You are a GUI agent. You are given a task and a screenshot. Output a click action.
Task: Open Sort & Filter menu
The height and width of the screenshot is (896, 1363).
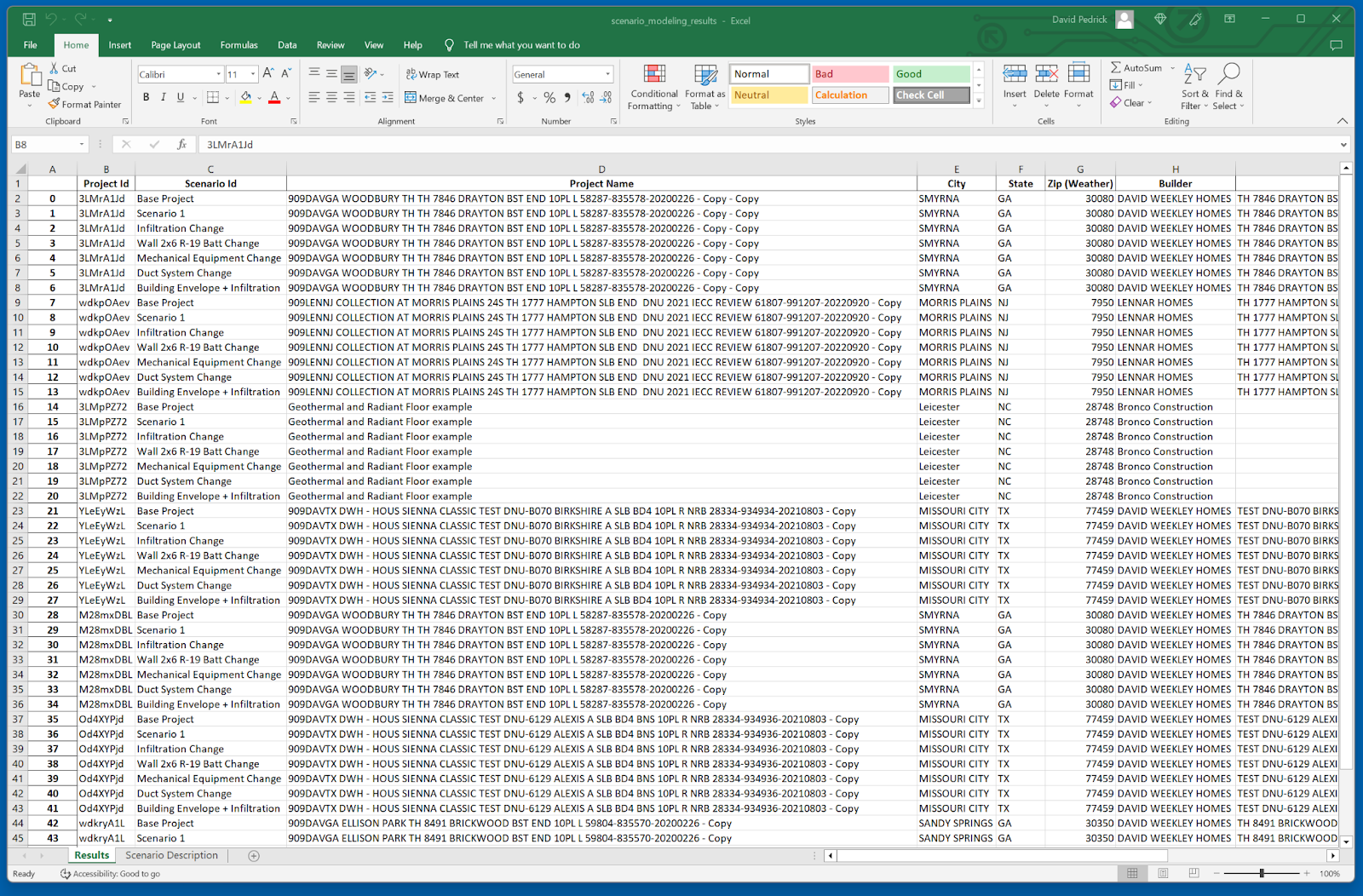point(1195,87)
